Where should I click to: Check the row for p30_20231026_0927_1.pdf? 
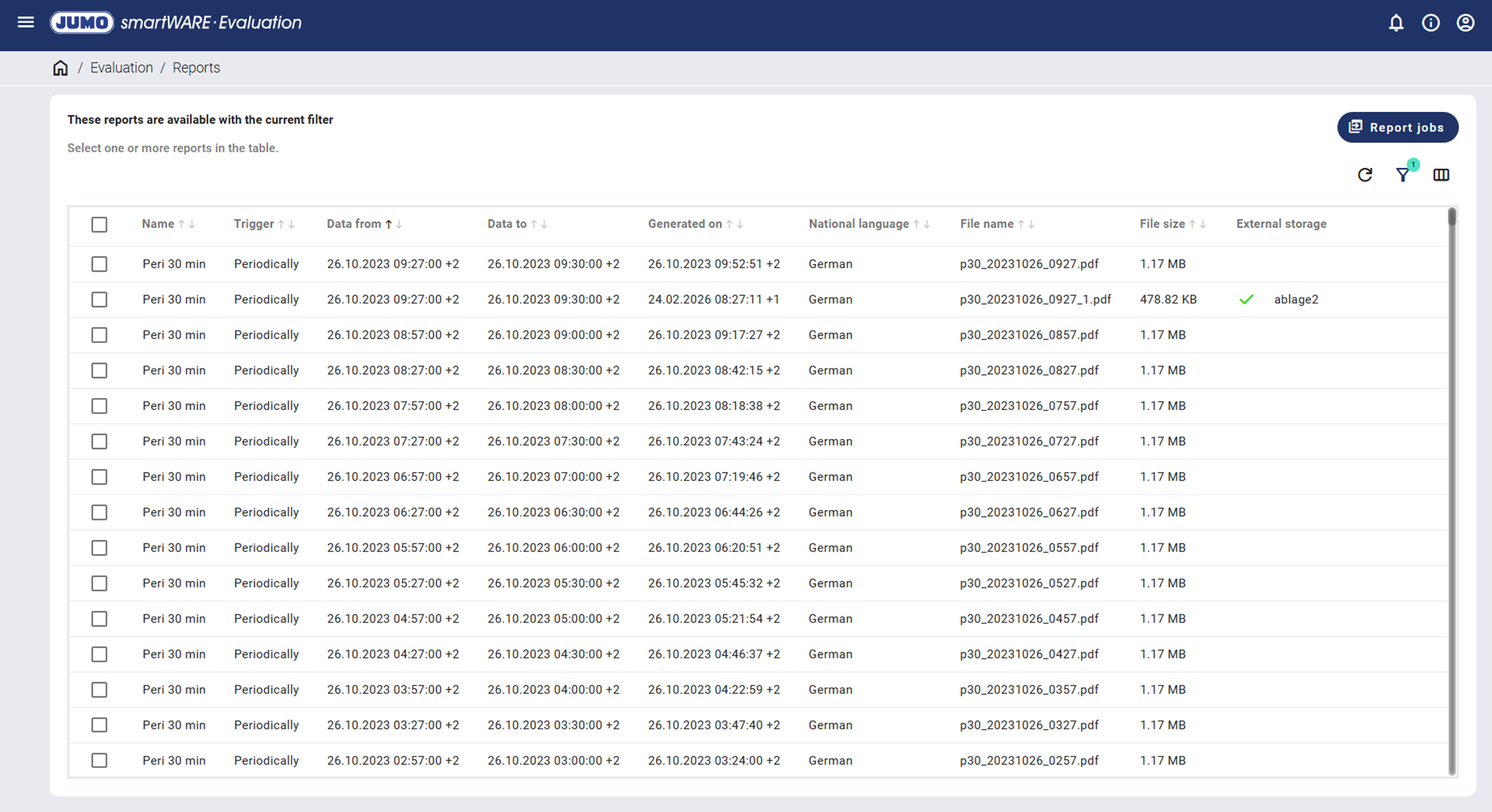click(x=99, y=300)
